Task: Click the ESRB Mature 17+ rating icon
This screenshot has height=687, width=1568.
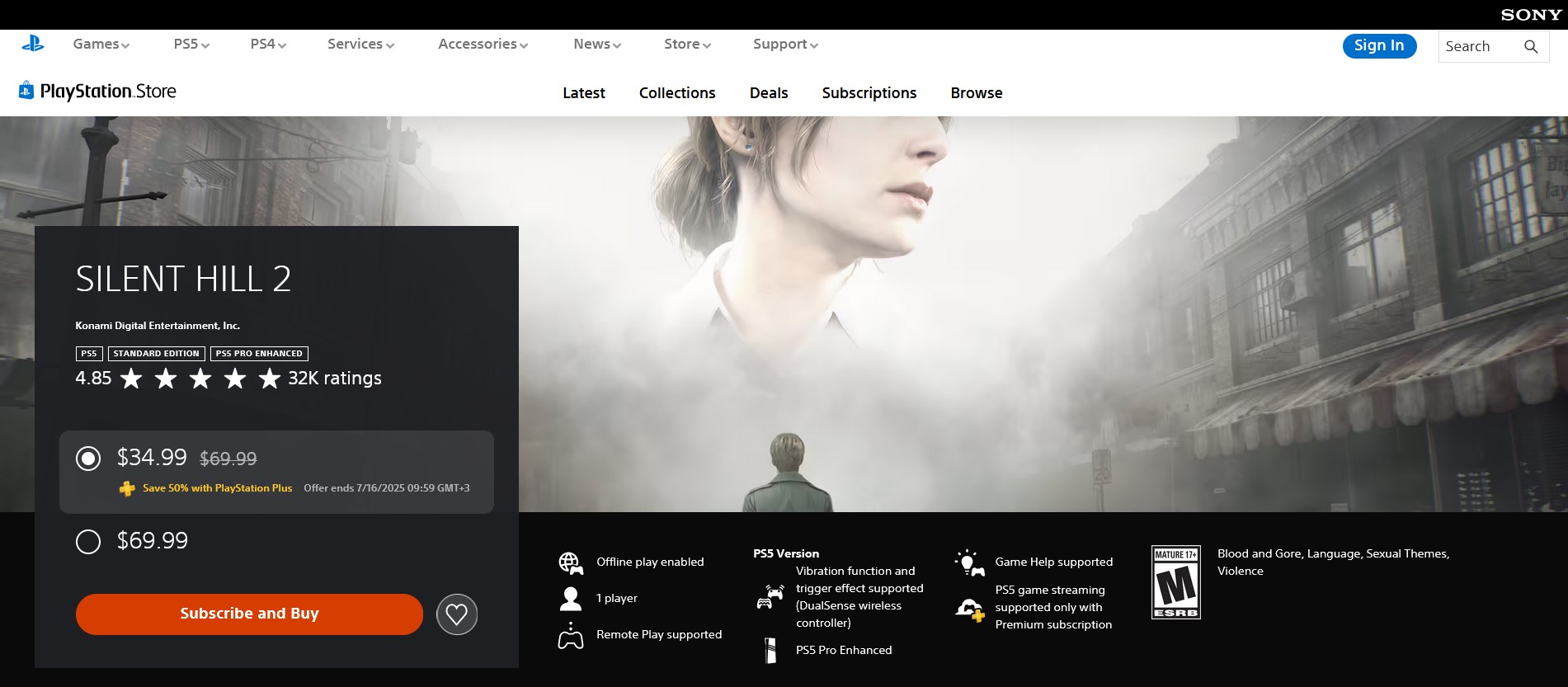Action: pos(1176,582)
